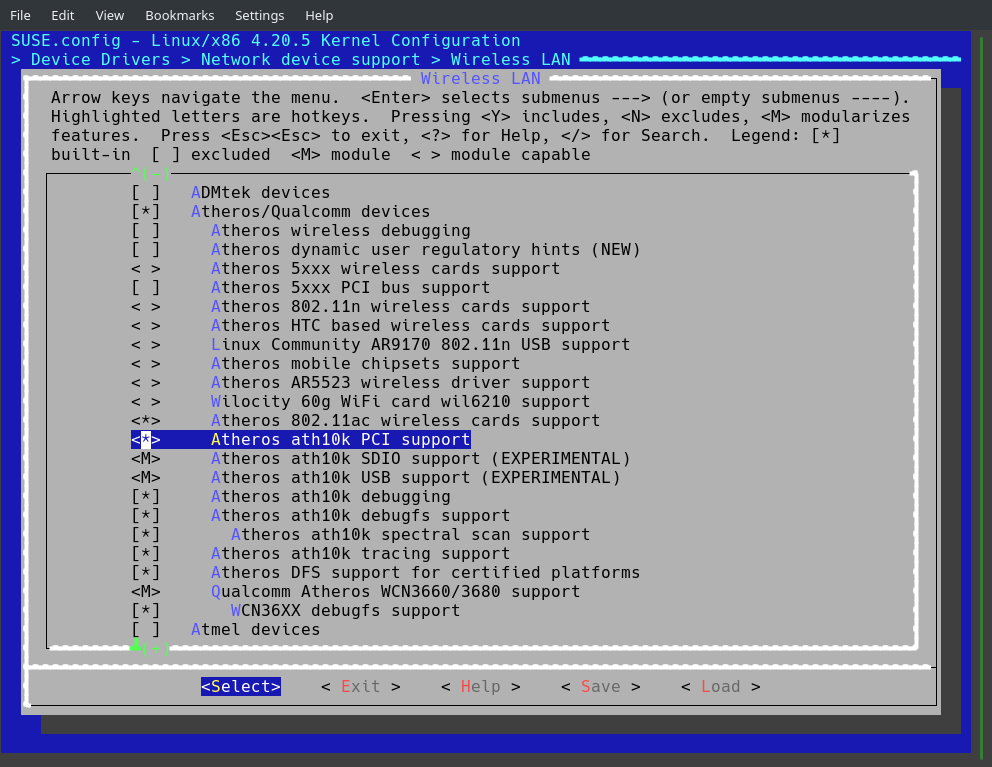The height and width of the screenshot is (767, 992).
Task: Toggle Atheros ath10k debugfs support checkbox
Action: 146,515
